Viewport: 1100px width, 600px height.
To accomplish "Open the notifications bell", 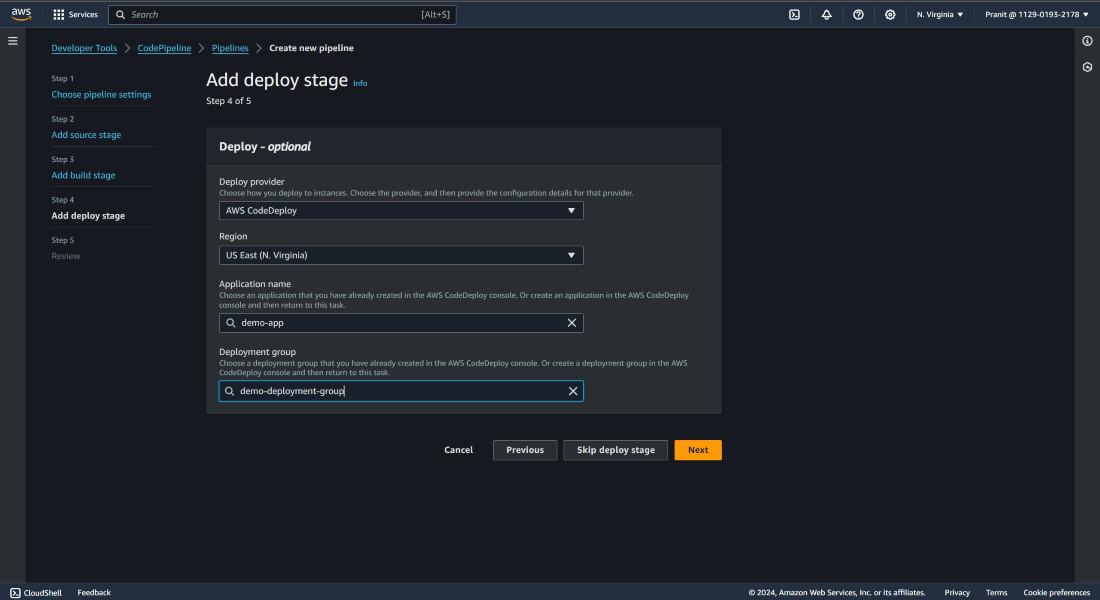I will (x=826, y=14).
